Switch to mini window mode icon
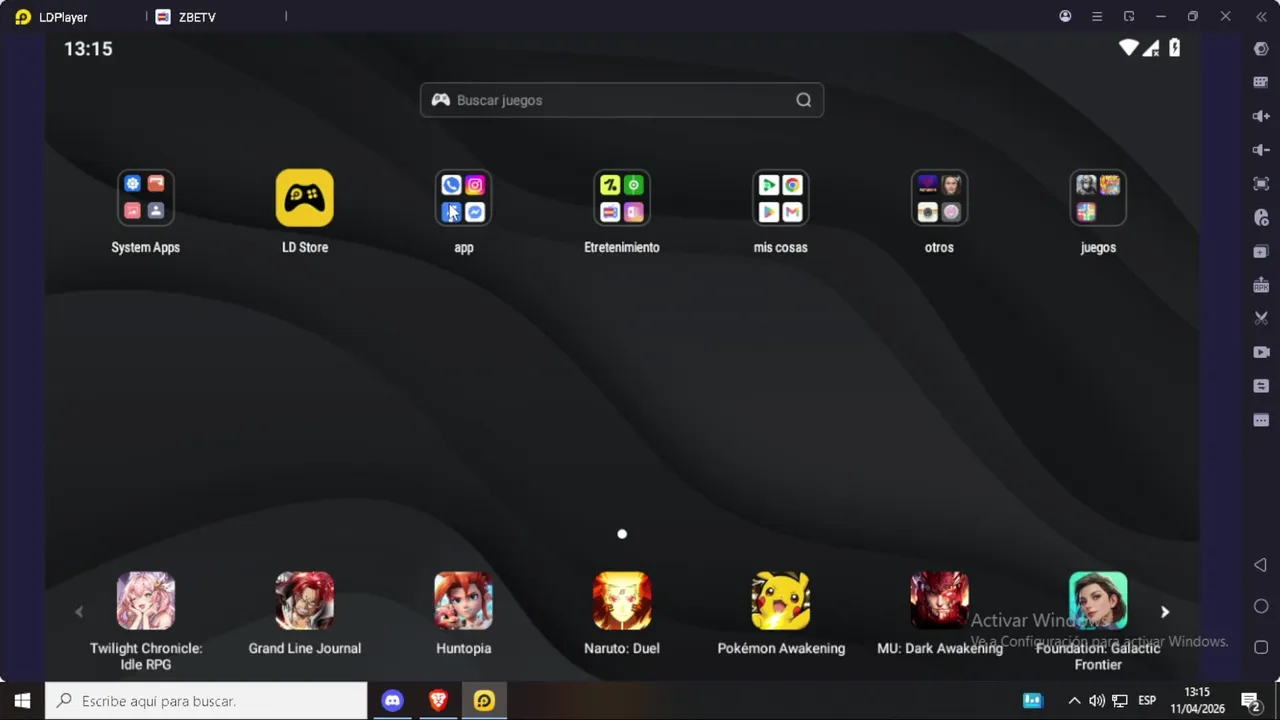The height and width of the screenshot is (720, 1280). (1129, 17)
